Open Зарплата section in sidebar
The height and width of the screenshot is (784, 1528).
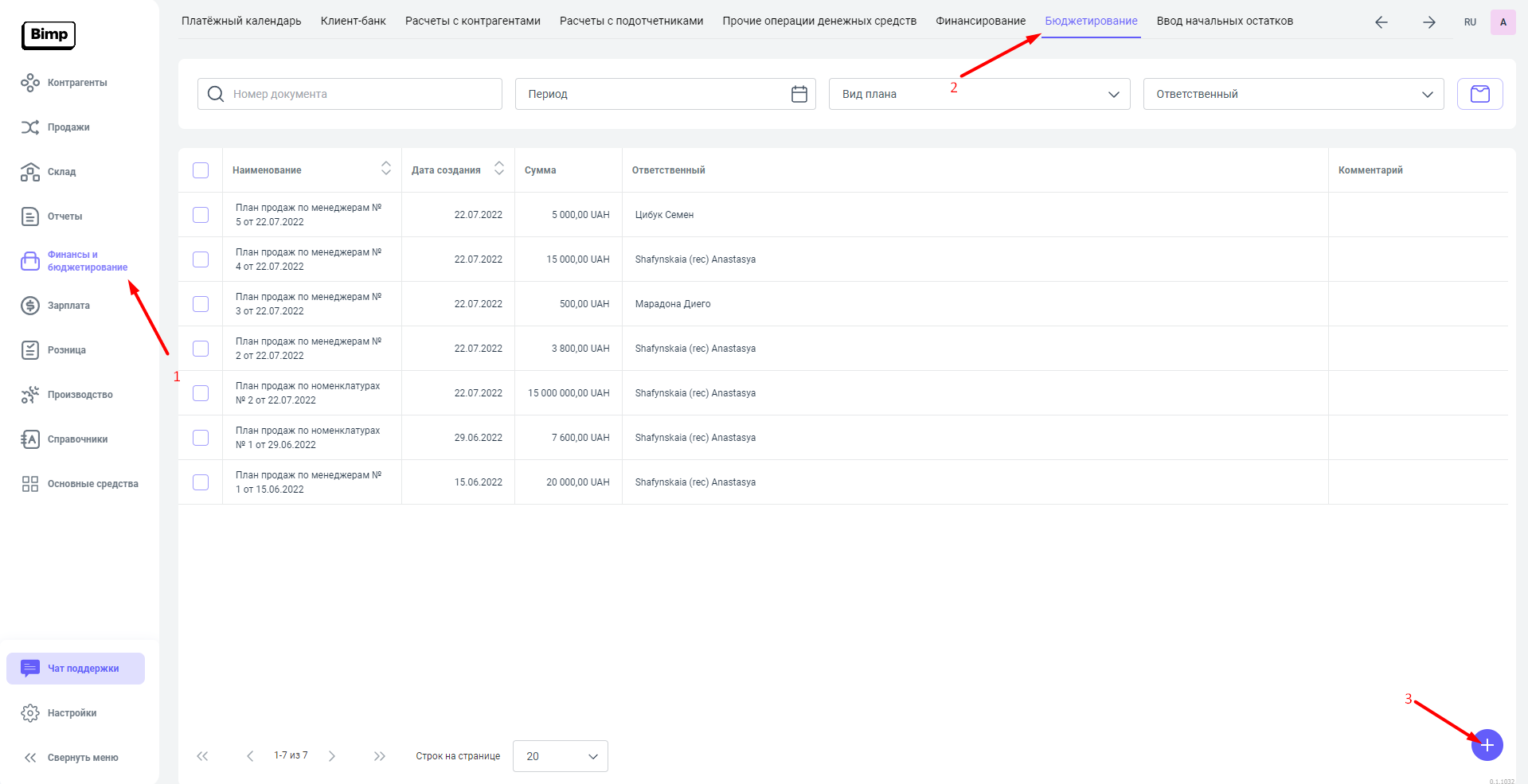pos(68,306)
